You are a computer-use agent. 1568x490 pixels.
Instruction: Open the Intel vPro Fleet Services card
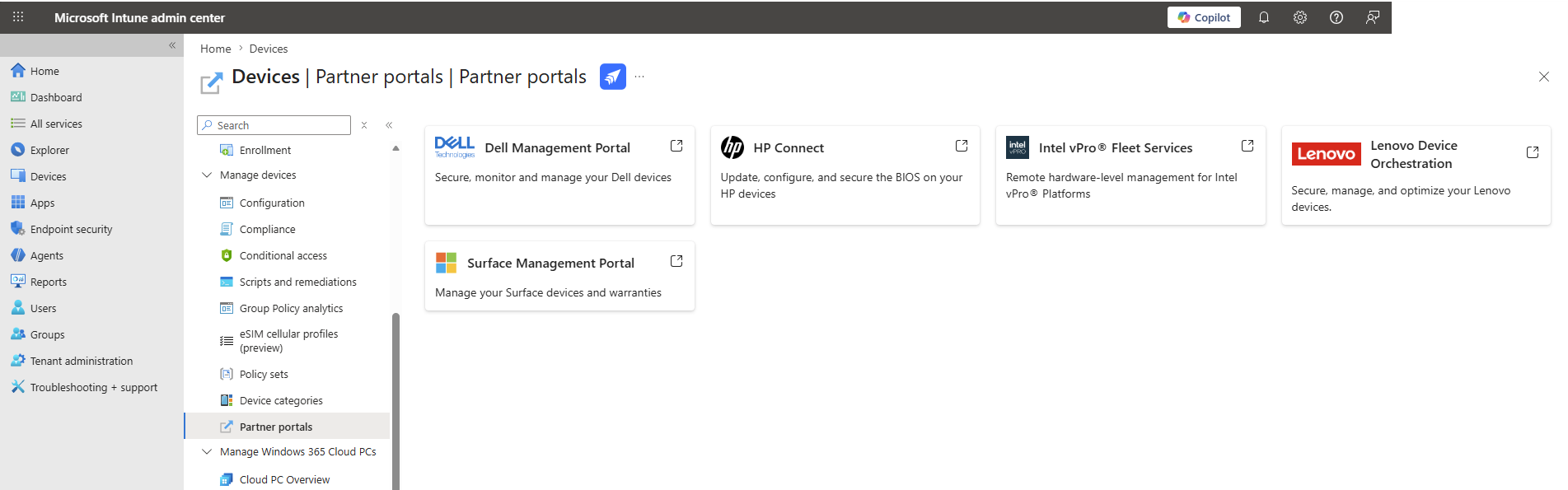[x=1130, y=175]
